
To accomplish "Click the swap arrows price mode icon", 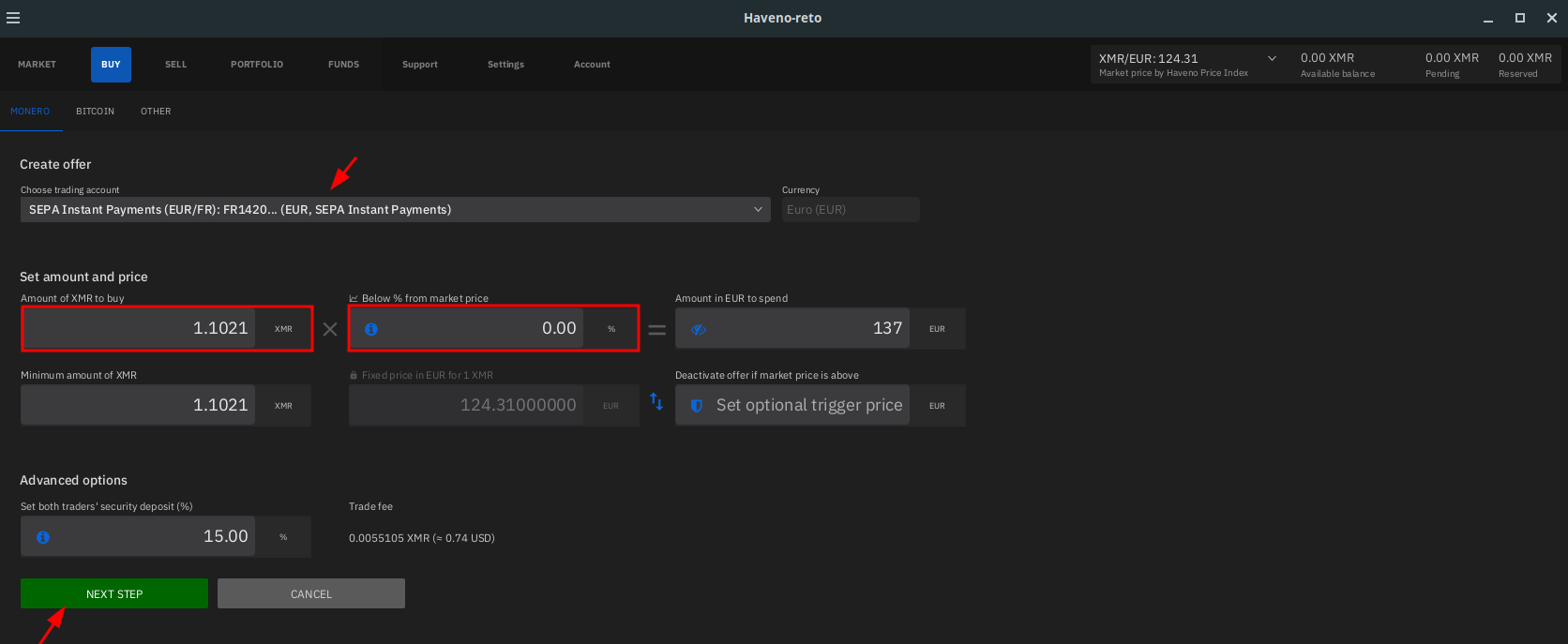I will (x=656, y=401).
